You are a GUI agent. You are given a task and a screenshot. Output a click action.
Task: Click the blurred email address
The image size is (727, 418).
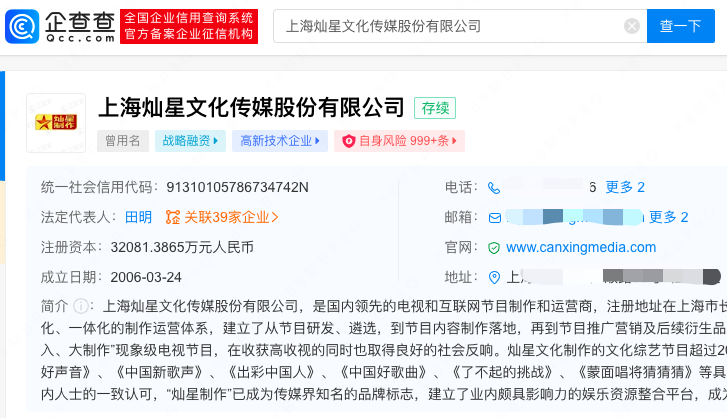575,217
